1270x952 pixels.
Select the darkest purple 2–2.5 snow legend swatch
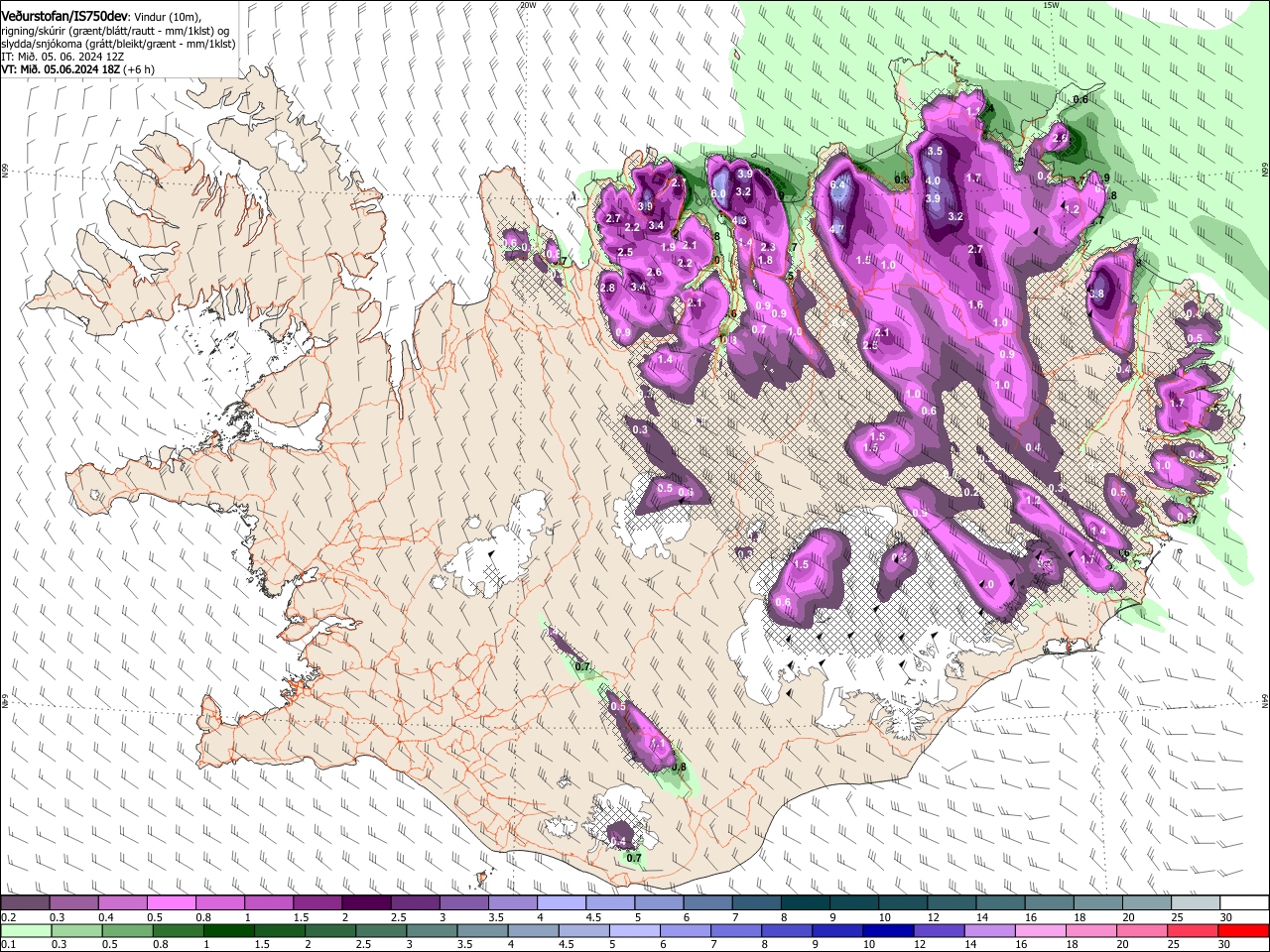point(366,902)
